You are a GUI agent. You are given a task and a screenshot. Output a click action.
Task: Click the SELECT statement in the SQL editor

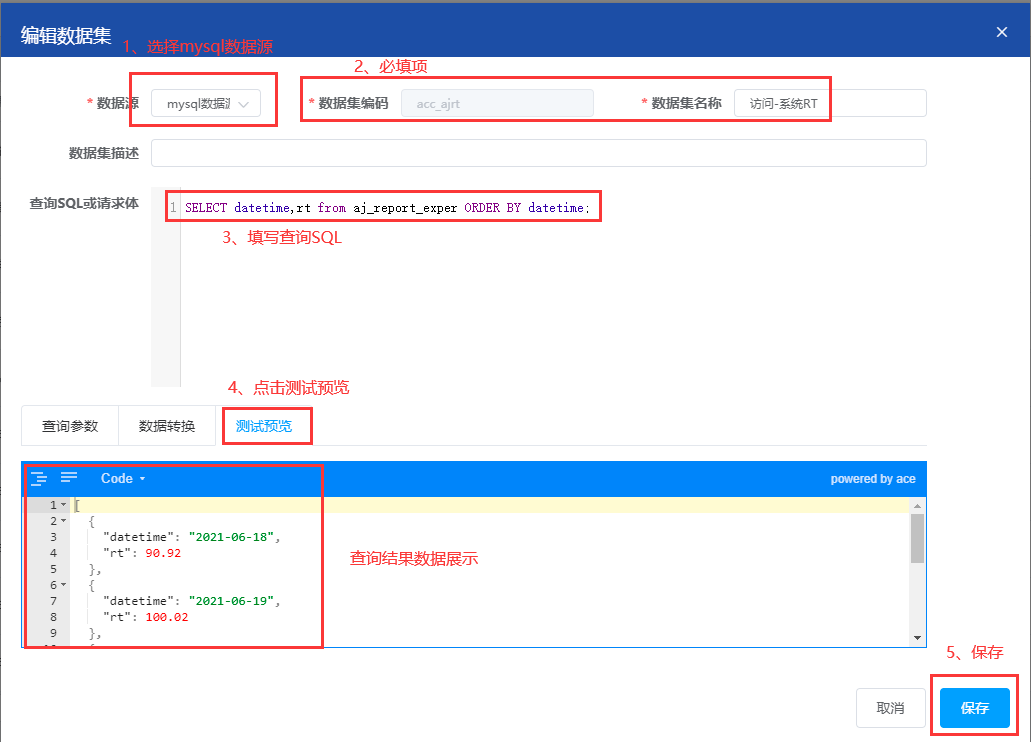[380, 206]
